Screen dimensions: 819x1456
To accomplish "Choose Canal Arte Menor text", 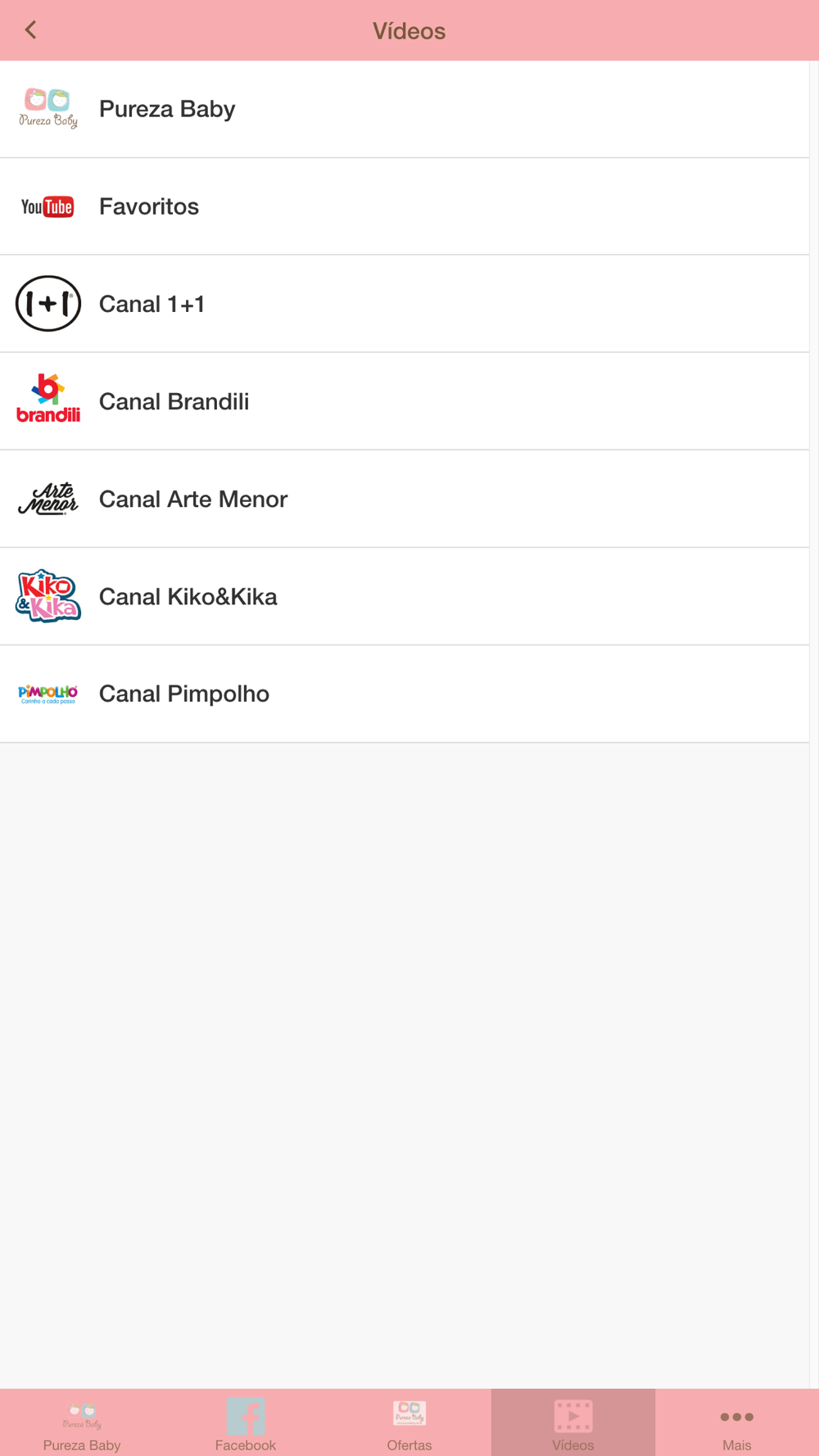I will [x=193, y=499].
